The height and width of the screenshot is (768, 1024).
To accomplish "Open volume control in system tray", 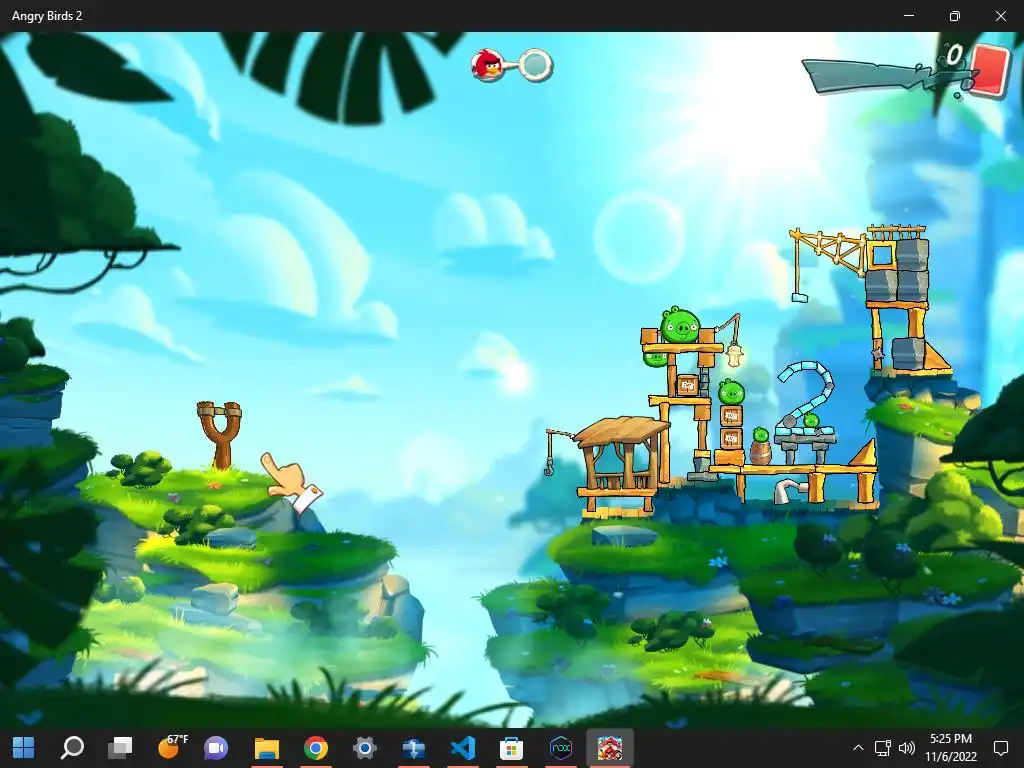I will point(906,748).
